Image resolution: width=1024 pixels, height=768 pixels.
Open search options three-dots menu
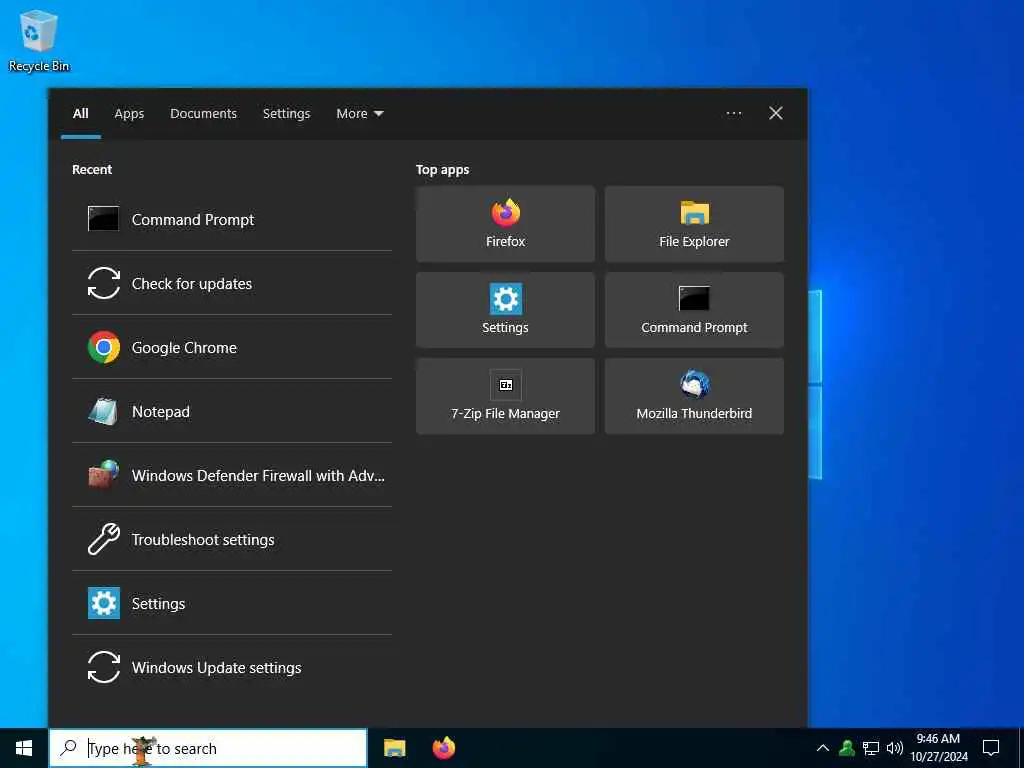click(734, 114)
